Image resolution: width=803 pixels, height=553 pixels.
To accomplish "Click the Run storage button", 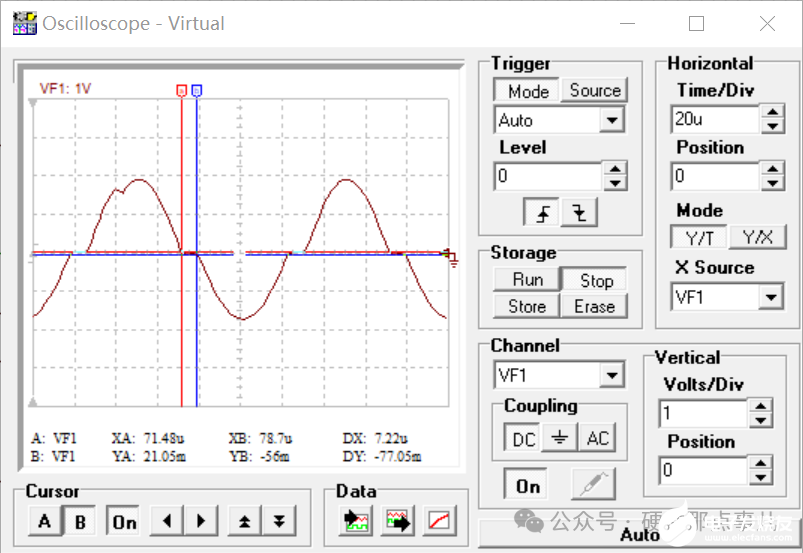I will tap(527, 280).
